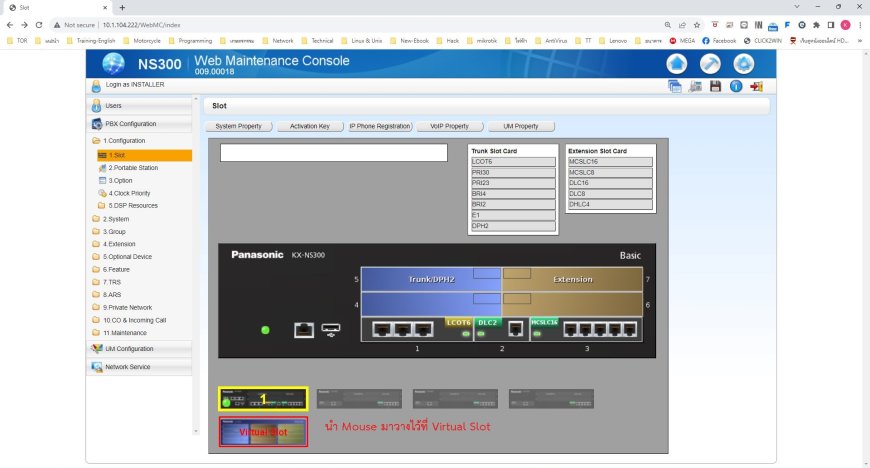Expand the 2.System folder
Viewport: 870px width, 468px height.
click(111, 219)
